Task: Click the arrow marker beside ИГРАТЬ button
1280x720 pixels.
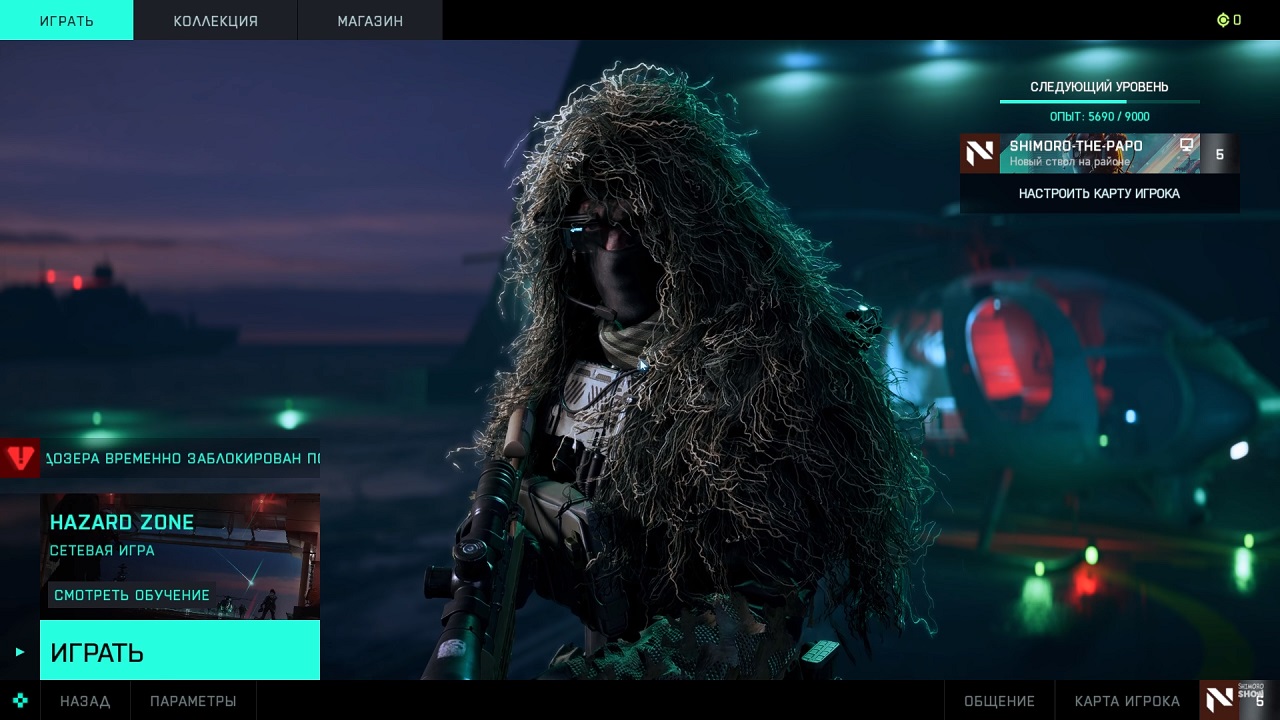Action: [20, 652]
